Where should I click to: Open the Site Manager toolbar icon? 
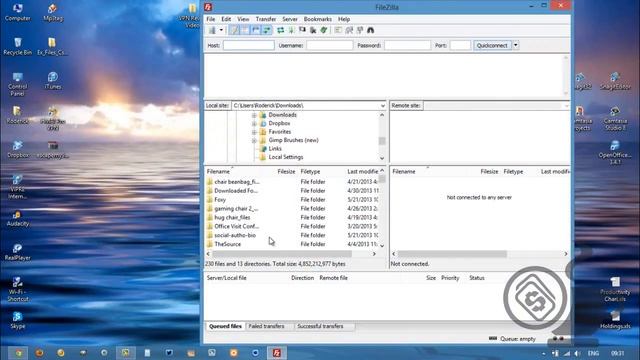[x=212, y=30]
